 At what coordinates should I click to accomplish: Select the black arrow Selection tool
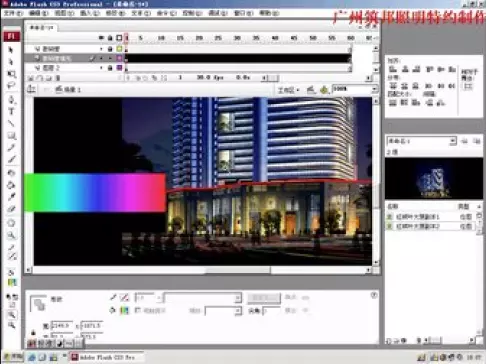pyautogui.click(x=11, y=50)
